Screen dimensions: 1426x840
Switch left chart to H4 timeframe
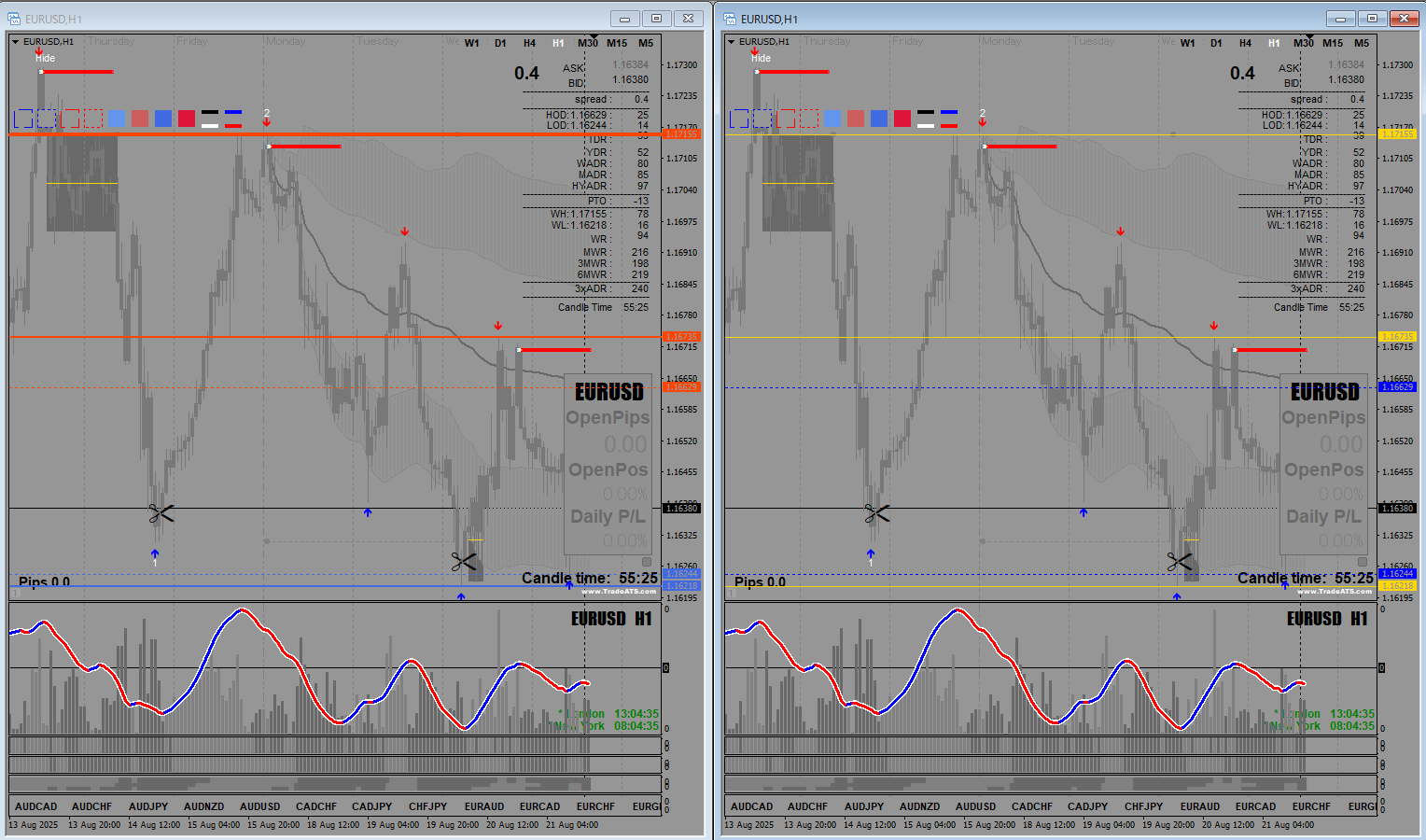pyautogui.click(x=529, y=43)
